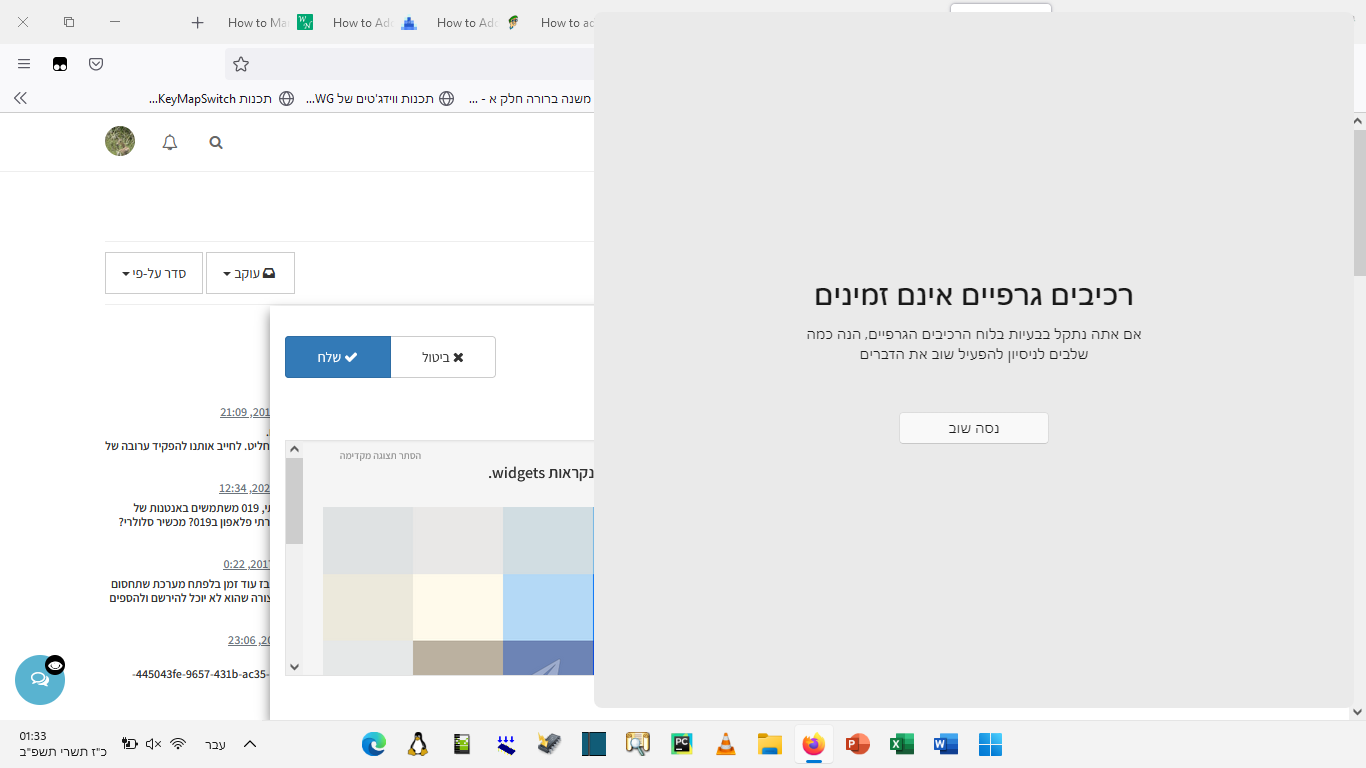
Task: Click הסתר תצוגה מקדימה to hide preview
Action: click(x=380, y=456)
